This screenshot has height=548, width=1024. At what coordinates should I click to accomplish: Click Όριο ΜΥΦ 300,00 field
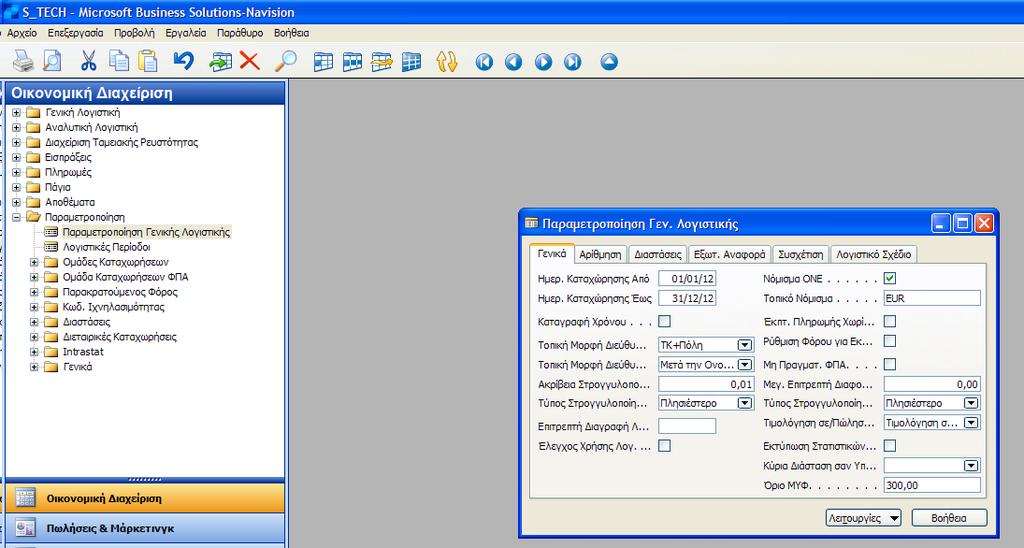[x=932, y=485]
